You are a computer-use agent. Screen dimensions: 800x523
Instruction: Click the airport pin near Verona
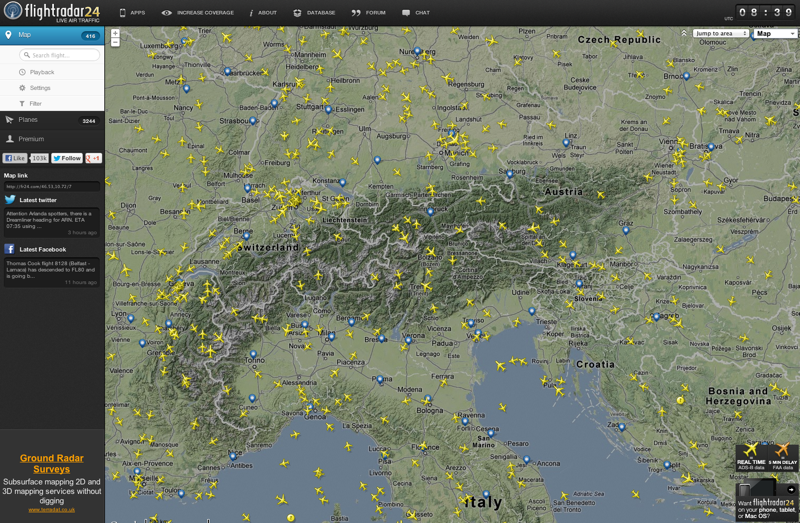tap(408, 340)
